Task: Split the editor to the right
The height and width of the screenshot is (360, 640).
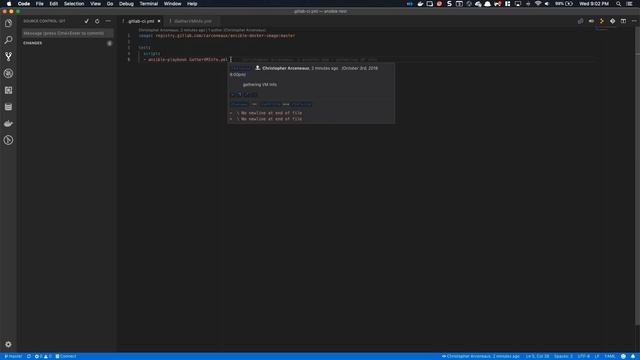Action: 623,21
